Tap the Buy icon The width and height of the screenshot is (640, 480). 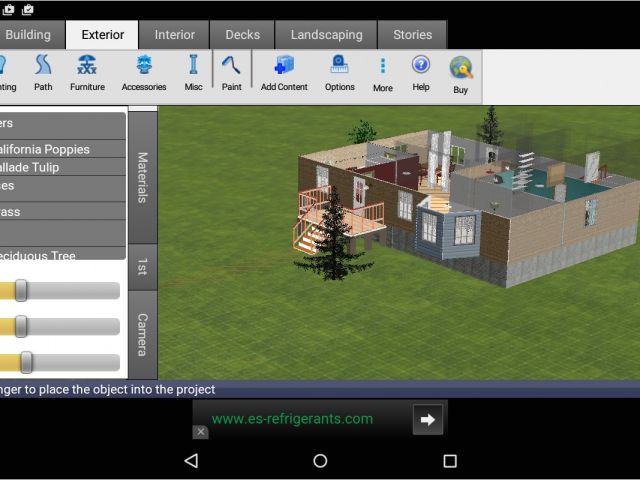tap(460, 72)
